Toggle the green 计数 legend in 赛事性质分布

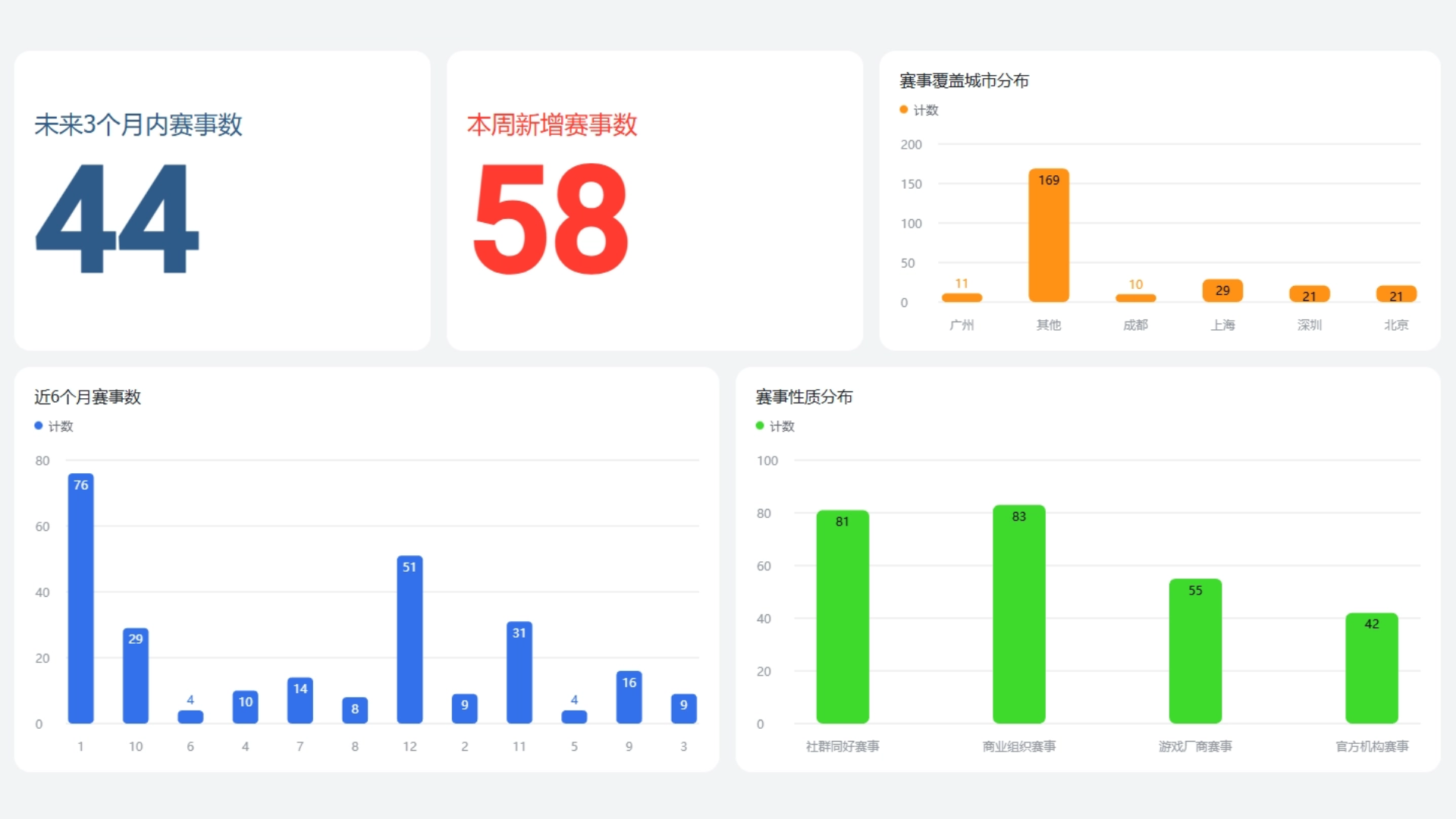(774, 426)
